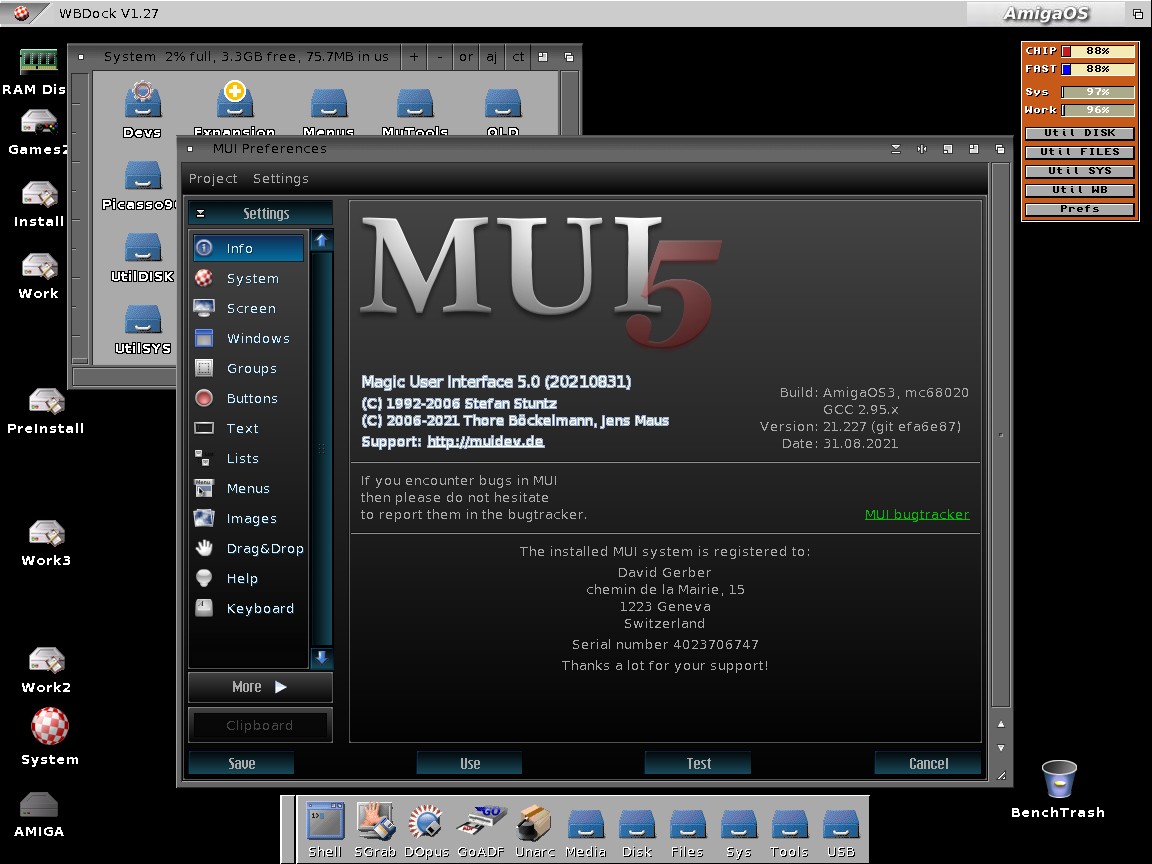Click the settings list scroll-down arrow
This screenshot has width=1152, height=864.
click(x=321, y=658)
